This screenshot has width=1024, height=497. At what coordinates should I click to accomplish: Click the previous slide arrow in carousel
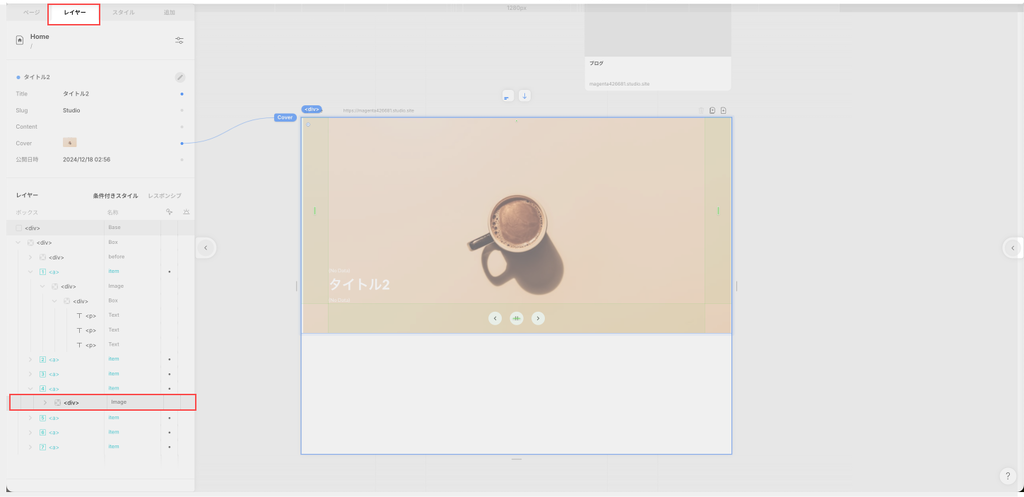495,318
